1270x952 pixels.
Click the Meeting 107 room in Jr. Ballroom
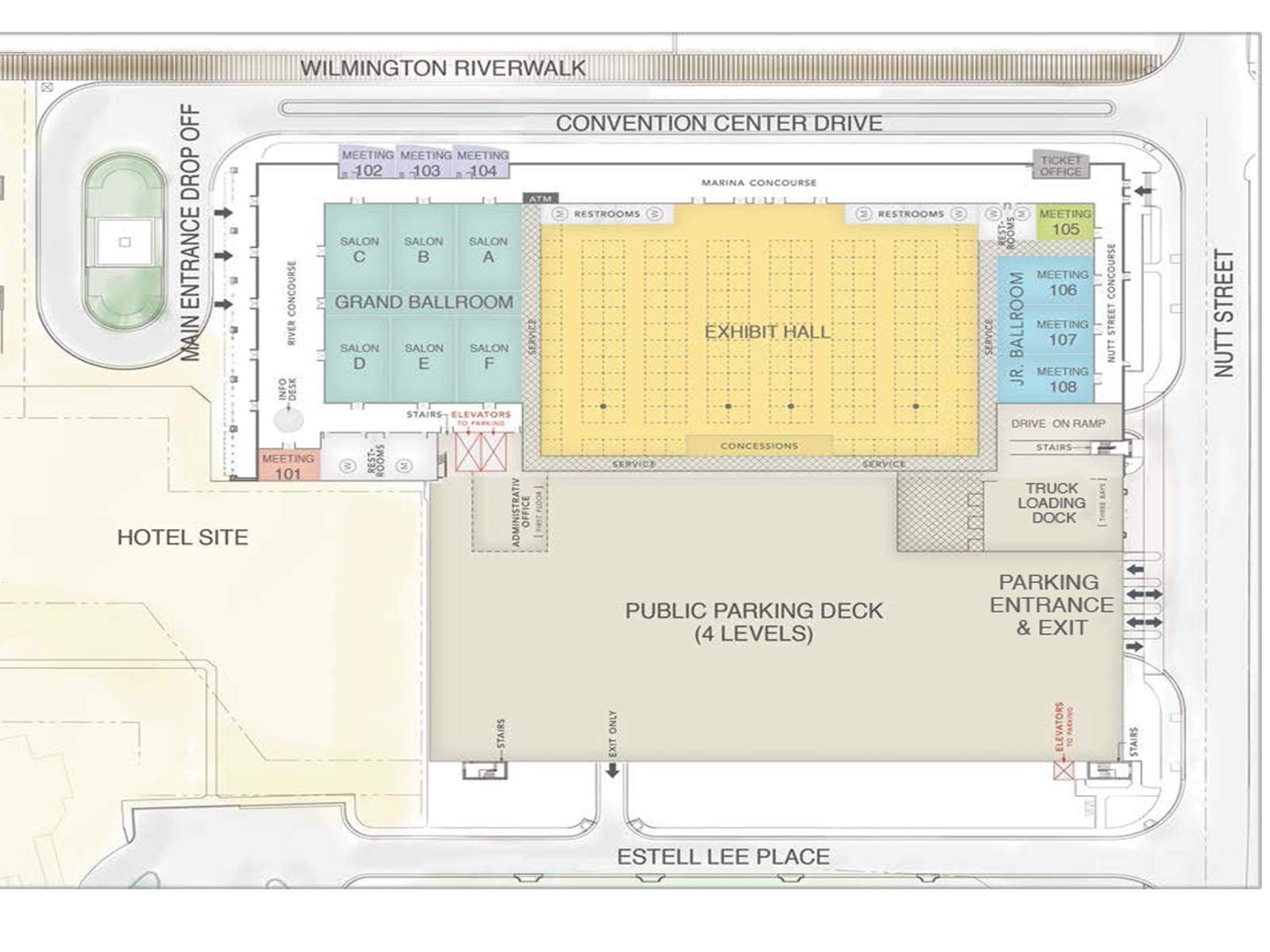coord(1062,332)
